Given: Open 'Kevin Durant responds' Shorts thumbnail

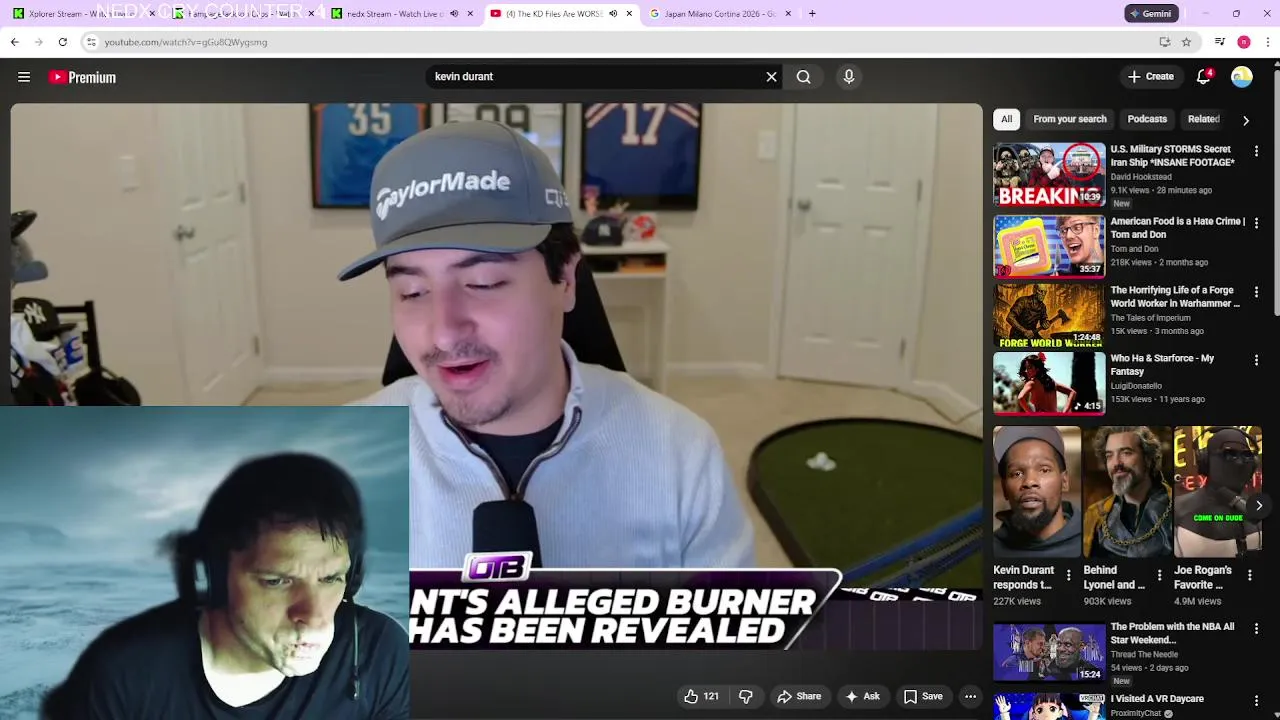Looking at the screenshot, I should click(x=1037, y=492).
